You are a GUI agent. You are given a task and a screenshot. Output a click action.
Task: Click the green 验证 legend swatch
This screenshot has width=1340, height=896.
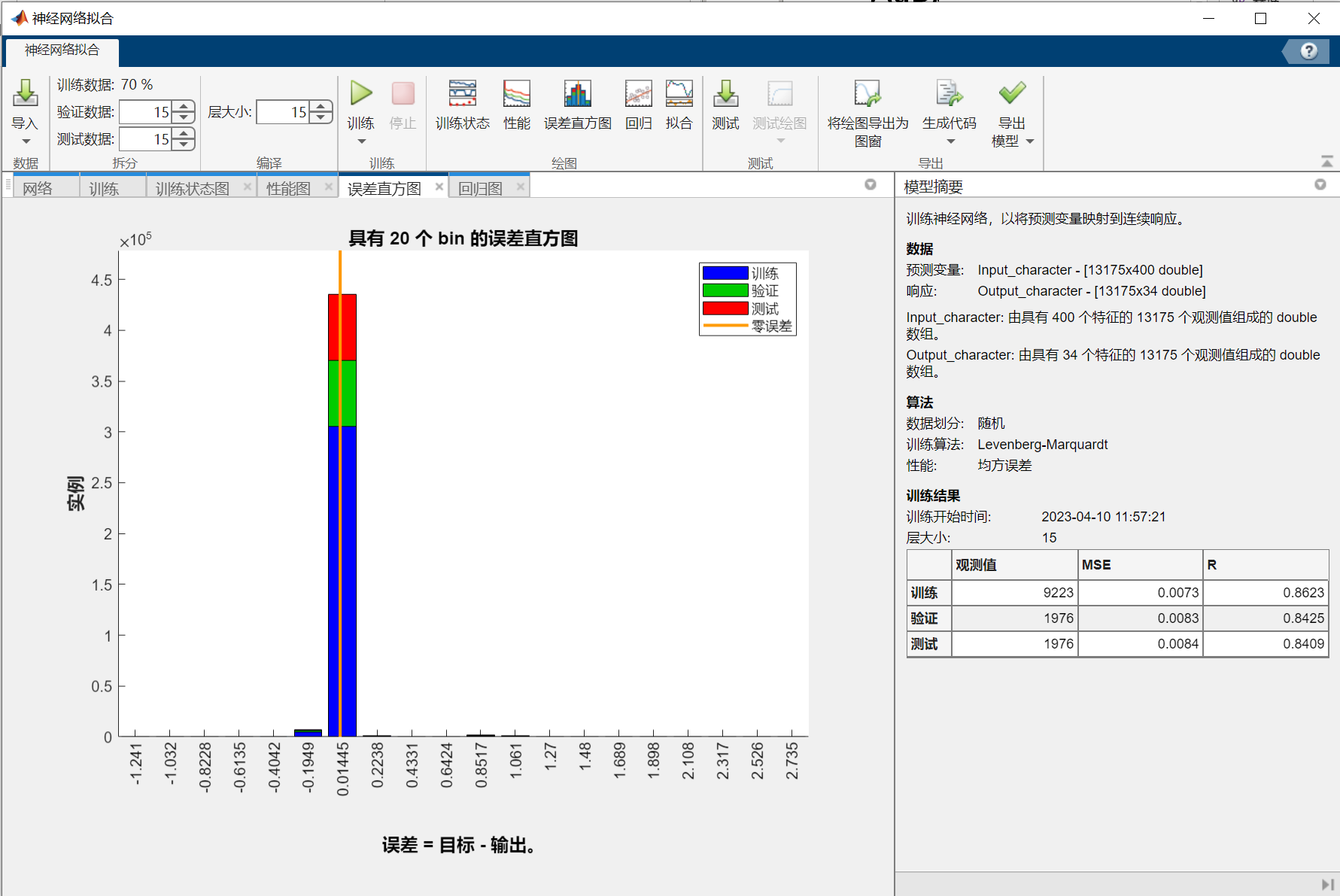(x=725, y=290)
